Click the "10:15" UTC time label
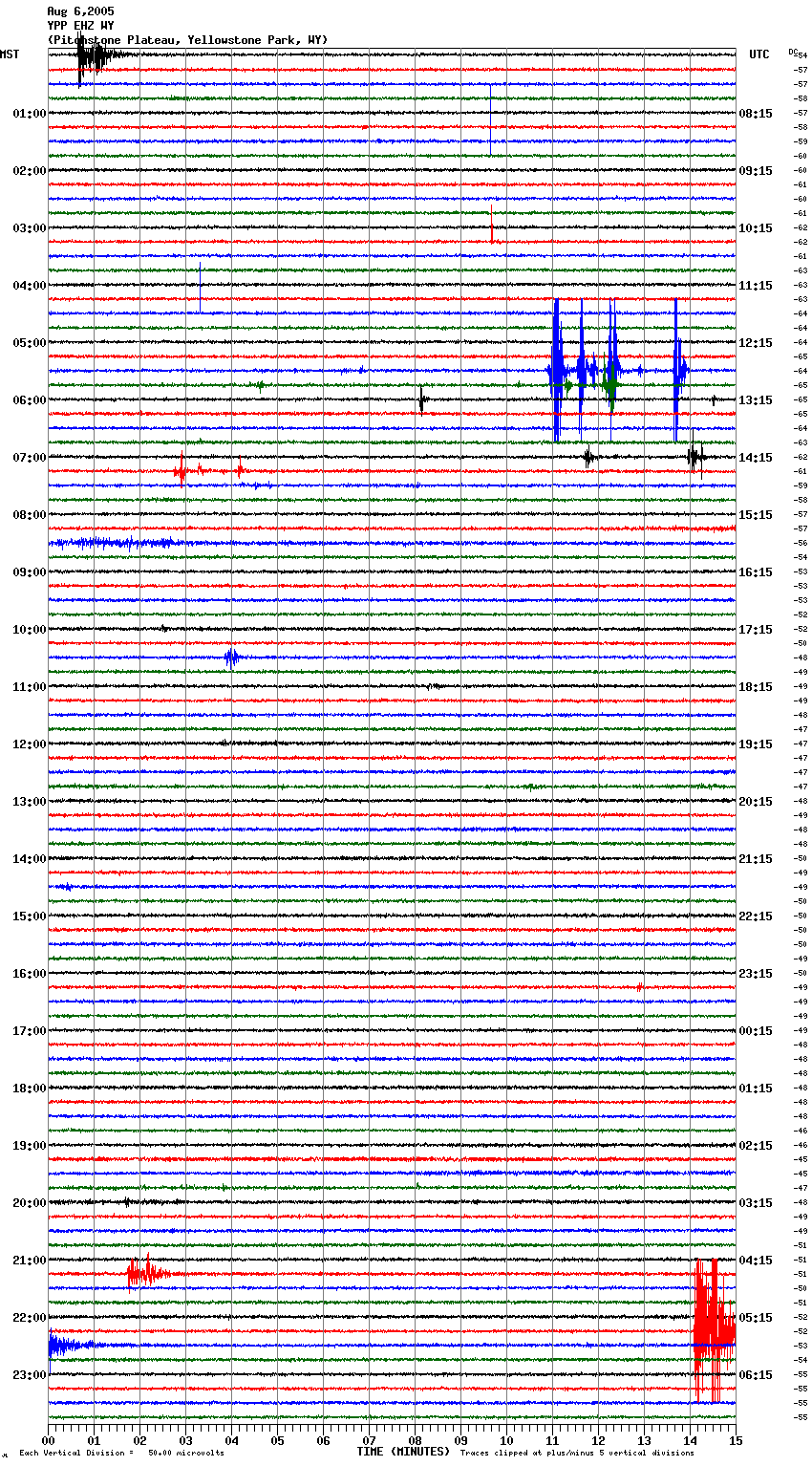Image resolution: width=812 pixels, height=1466 pixels. 756,228
